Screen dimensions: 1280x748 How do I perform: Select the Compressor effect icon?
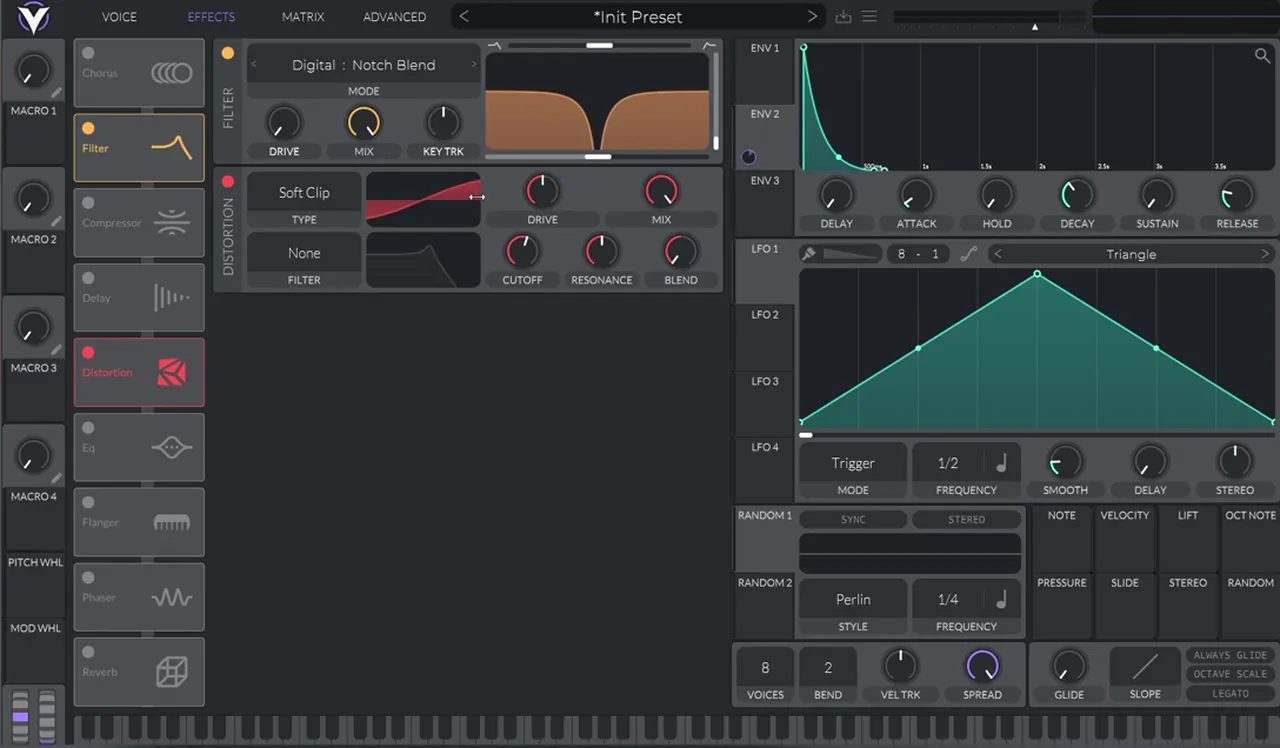point(171,223)
